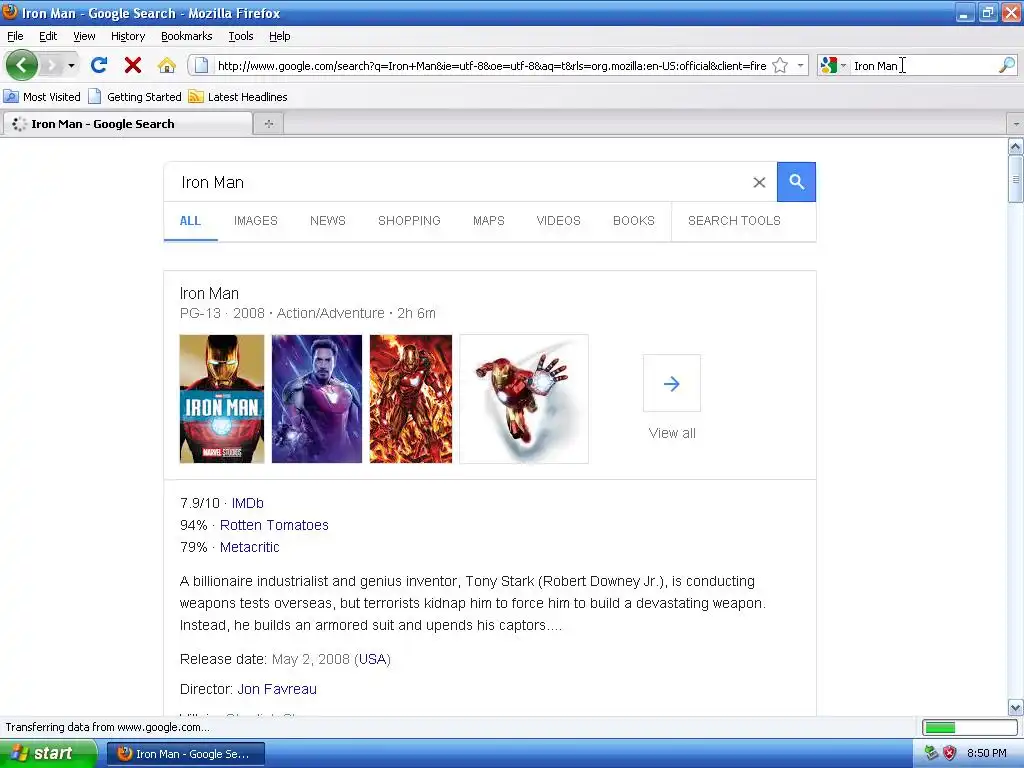The image size is (1024, 768).
Task: Click the magnifier icon in Firefox search box
Action: pos(1007,65)
